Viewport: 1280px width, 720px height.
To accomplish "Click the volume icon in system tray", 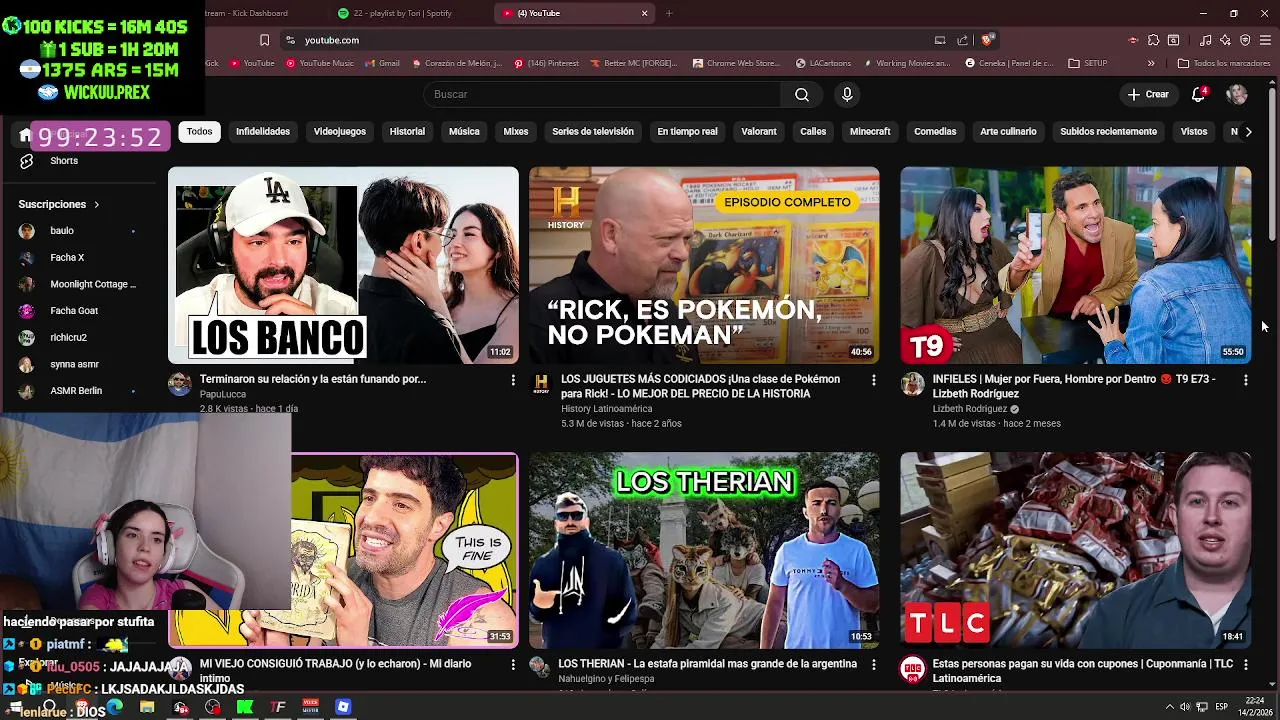I will click(x=1185, y=707).
